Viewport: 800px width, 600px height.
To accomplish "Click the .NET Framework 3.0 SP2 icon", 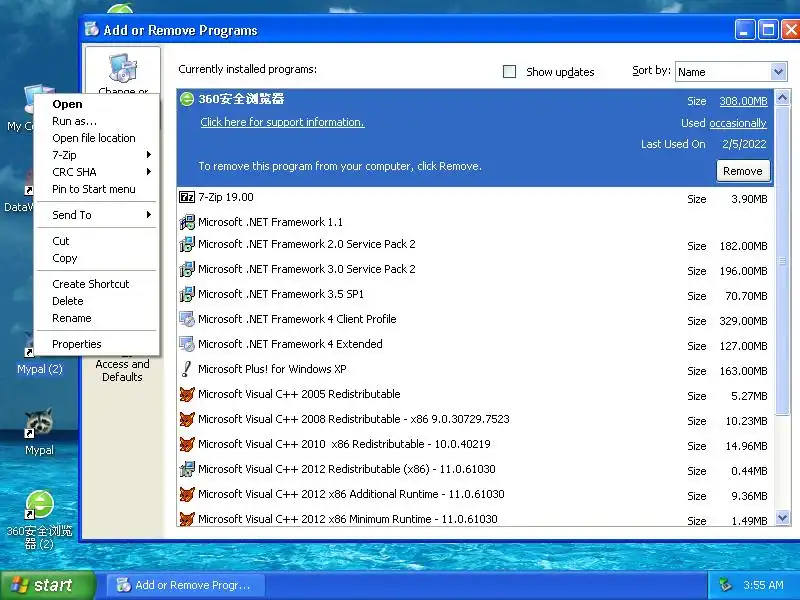I will [187, 269].
